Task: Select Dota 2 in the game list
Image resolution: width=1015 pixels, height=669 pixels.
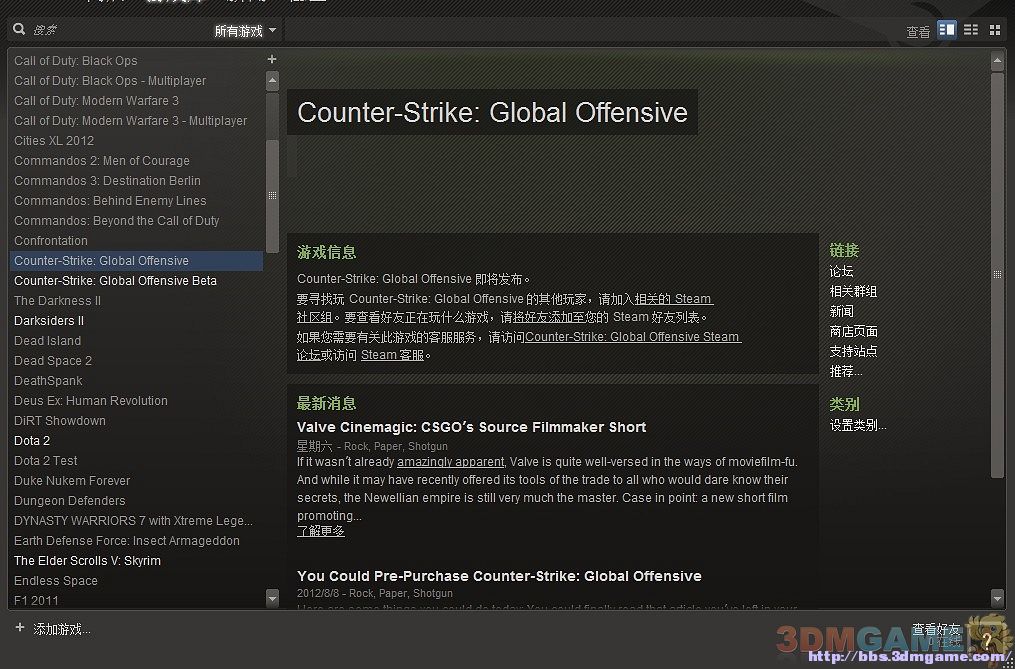Action: [32, 441]
